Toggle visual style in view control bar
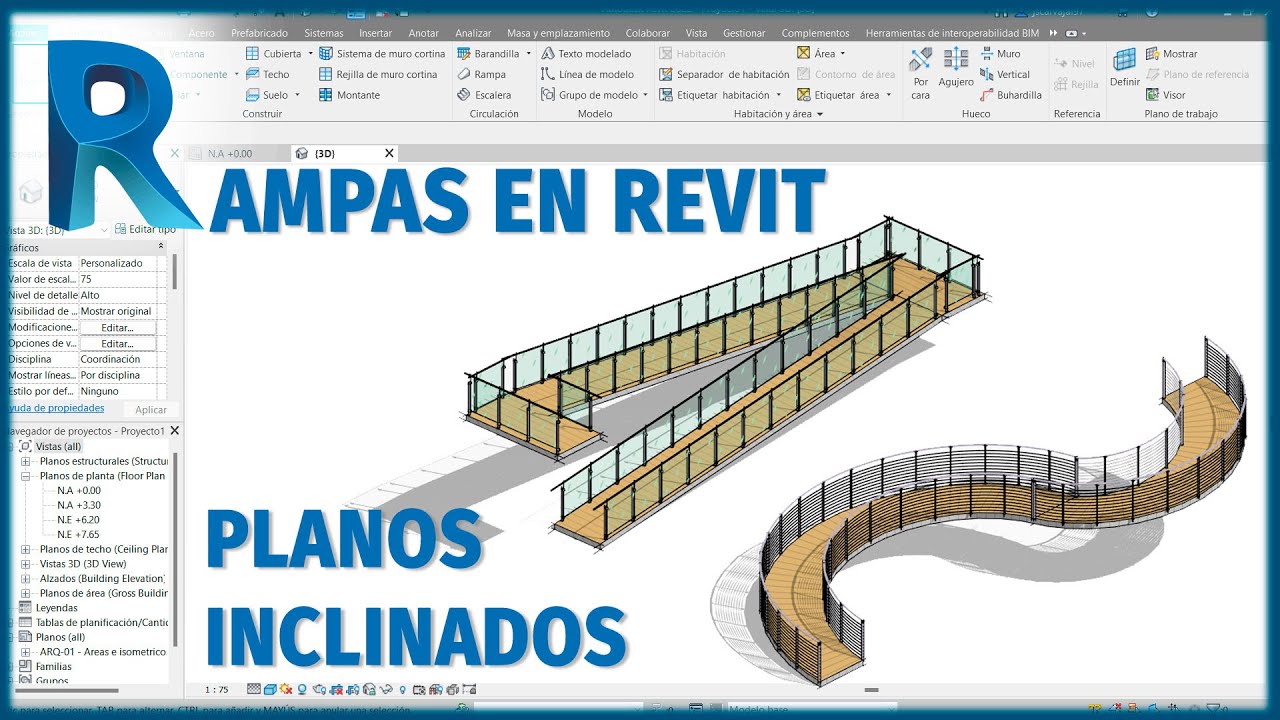The width and height of the screenshot is (1280, 720). pyautogui.click(x=270, y=689)
